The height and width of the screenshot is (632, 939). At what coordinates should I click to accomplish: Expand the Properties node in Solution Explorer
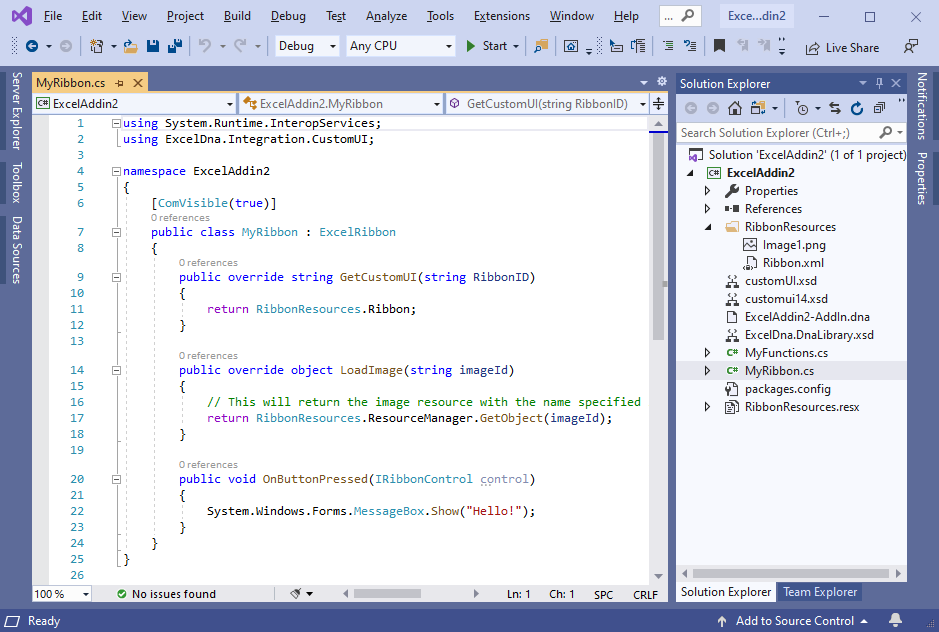(707, 191)
